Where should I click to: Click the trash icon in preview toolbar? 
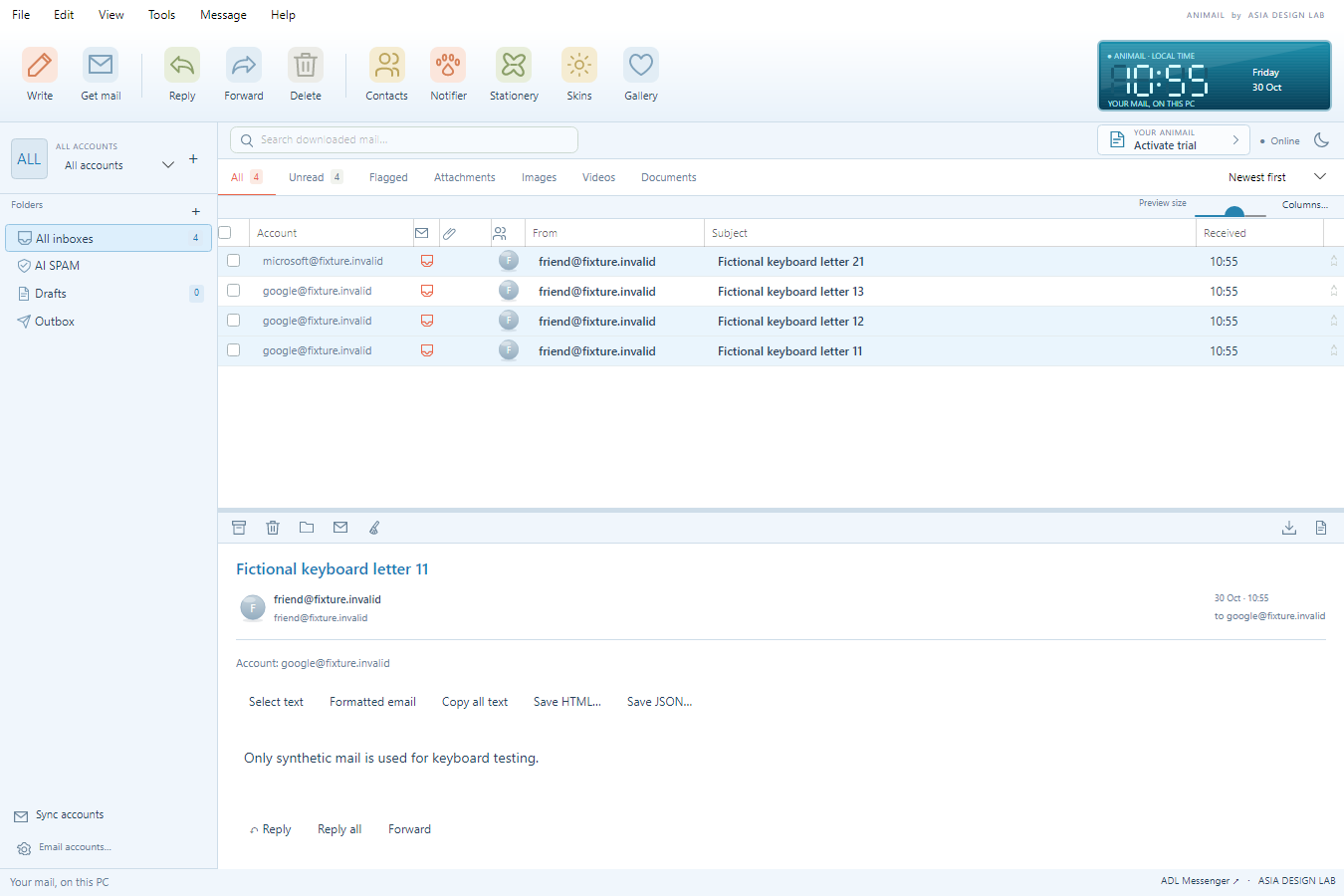click(273, 528)
